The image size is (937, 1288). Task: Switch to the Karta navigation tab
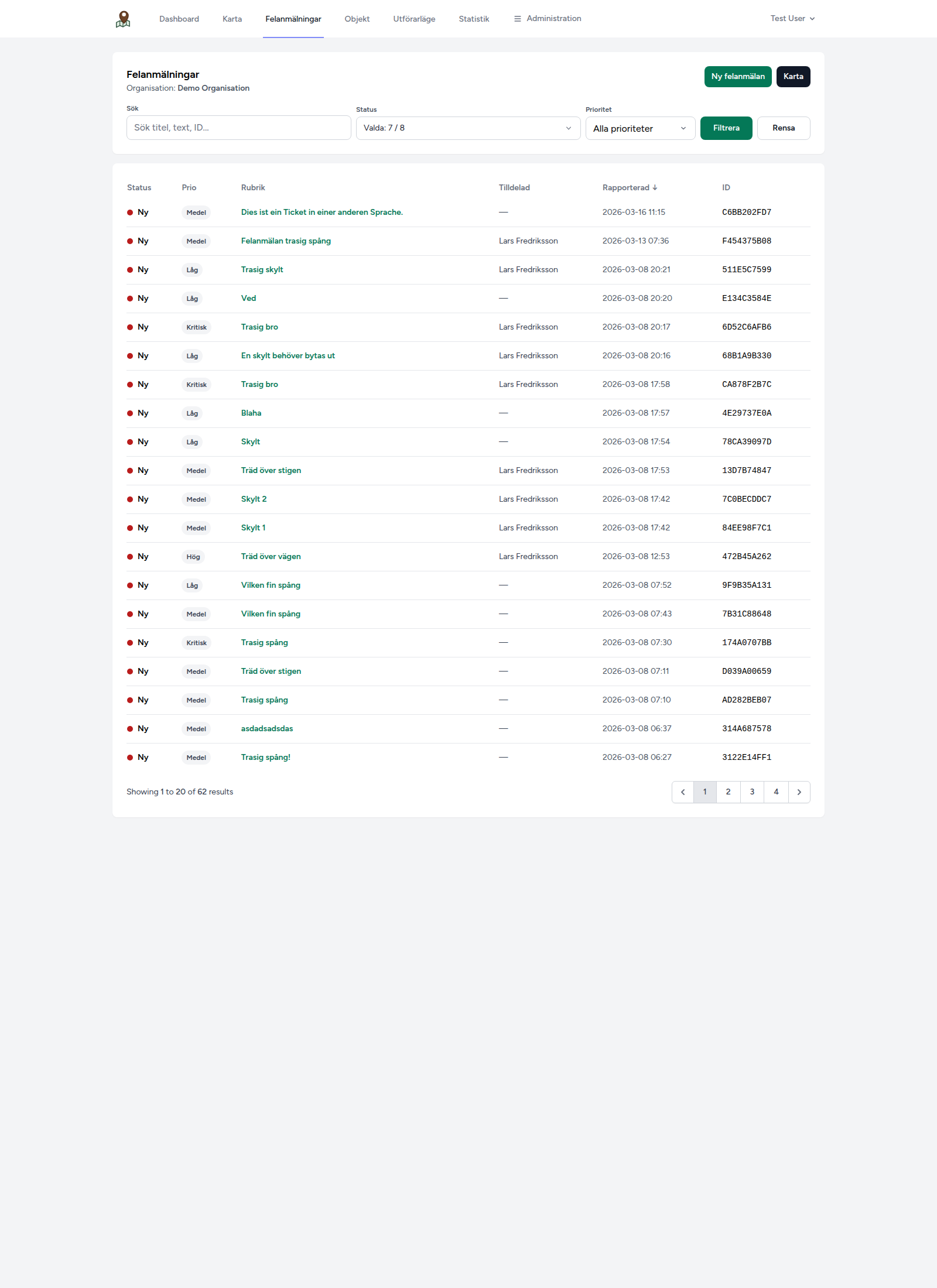pos(232,19)
